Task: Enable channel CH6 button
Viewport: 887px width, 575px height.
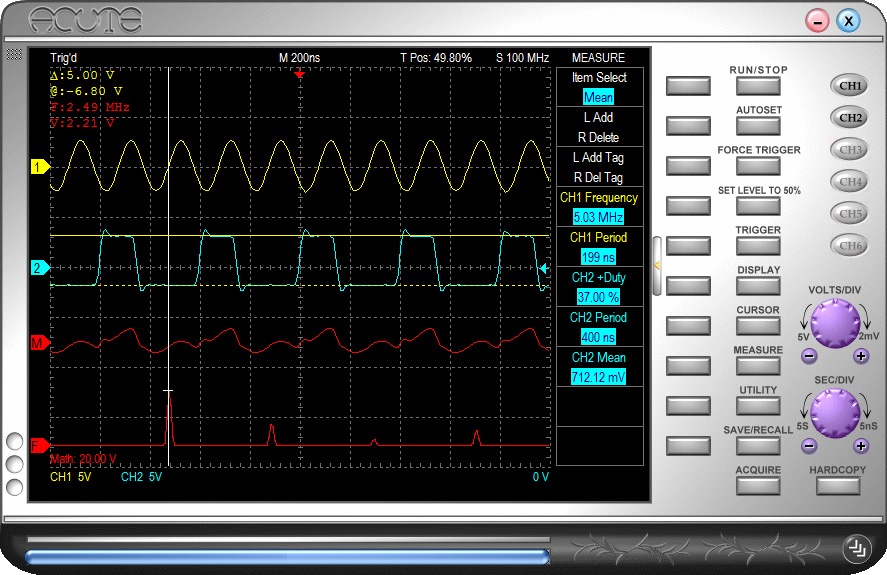Action: (850, 246)
